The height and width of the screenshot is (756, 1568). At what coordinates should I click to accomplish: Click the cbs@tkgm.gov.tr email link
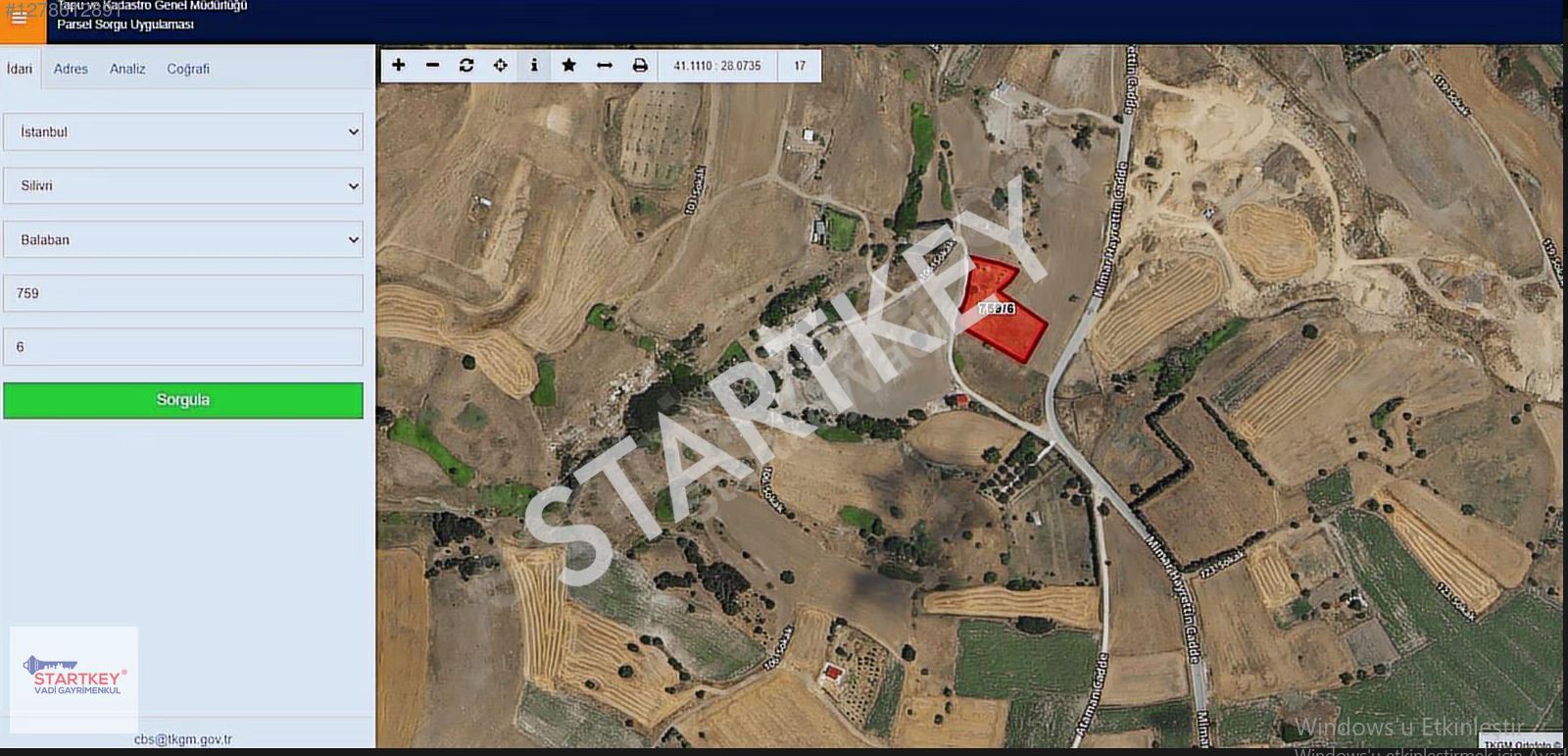point(183,739)
